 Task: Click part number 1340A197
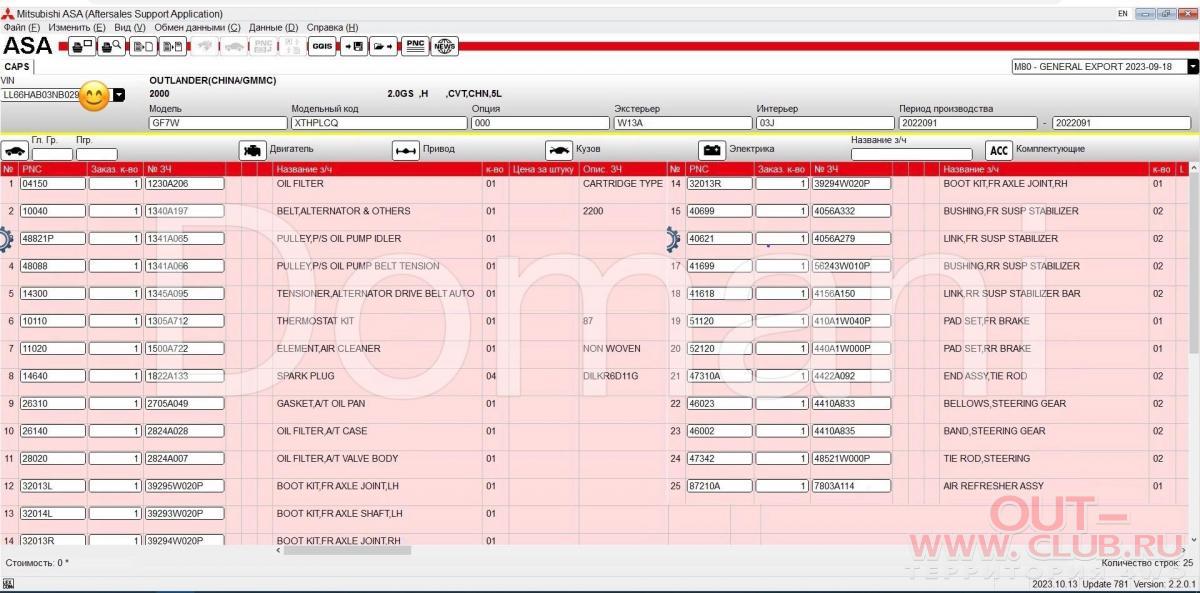point(185,211)
